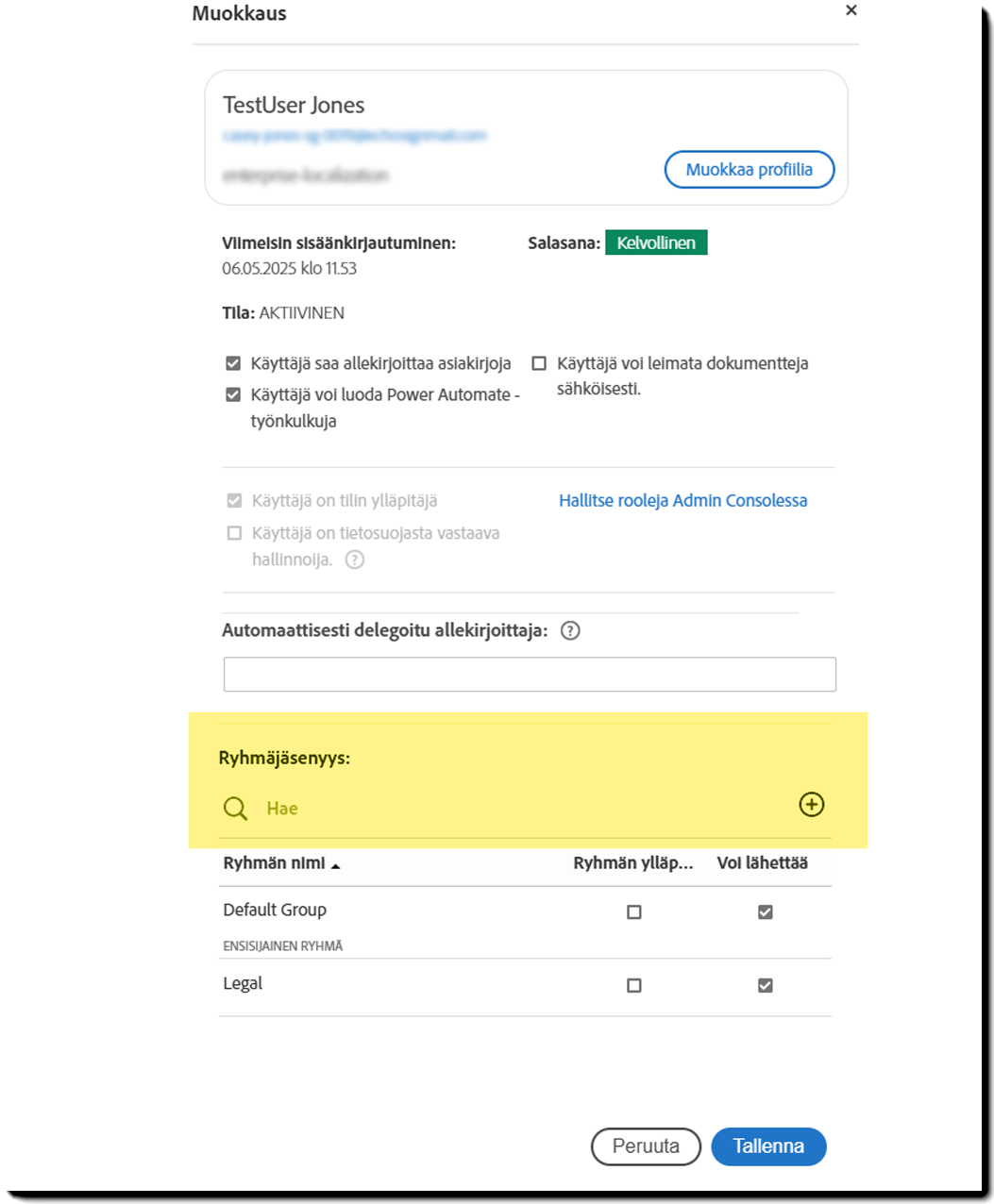Toggle Käyttäjä voi luoda Power Automate checkbox
994x1204 pixels.
[x=233, y=394]
